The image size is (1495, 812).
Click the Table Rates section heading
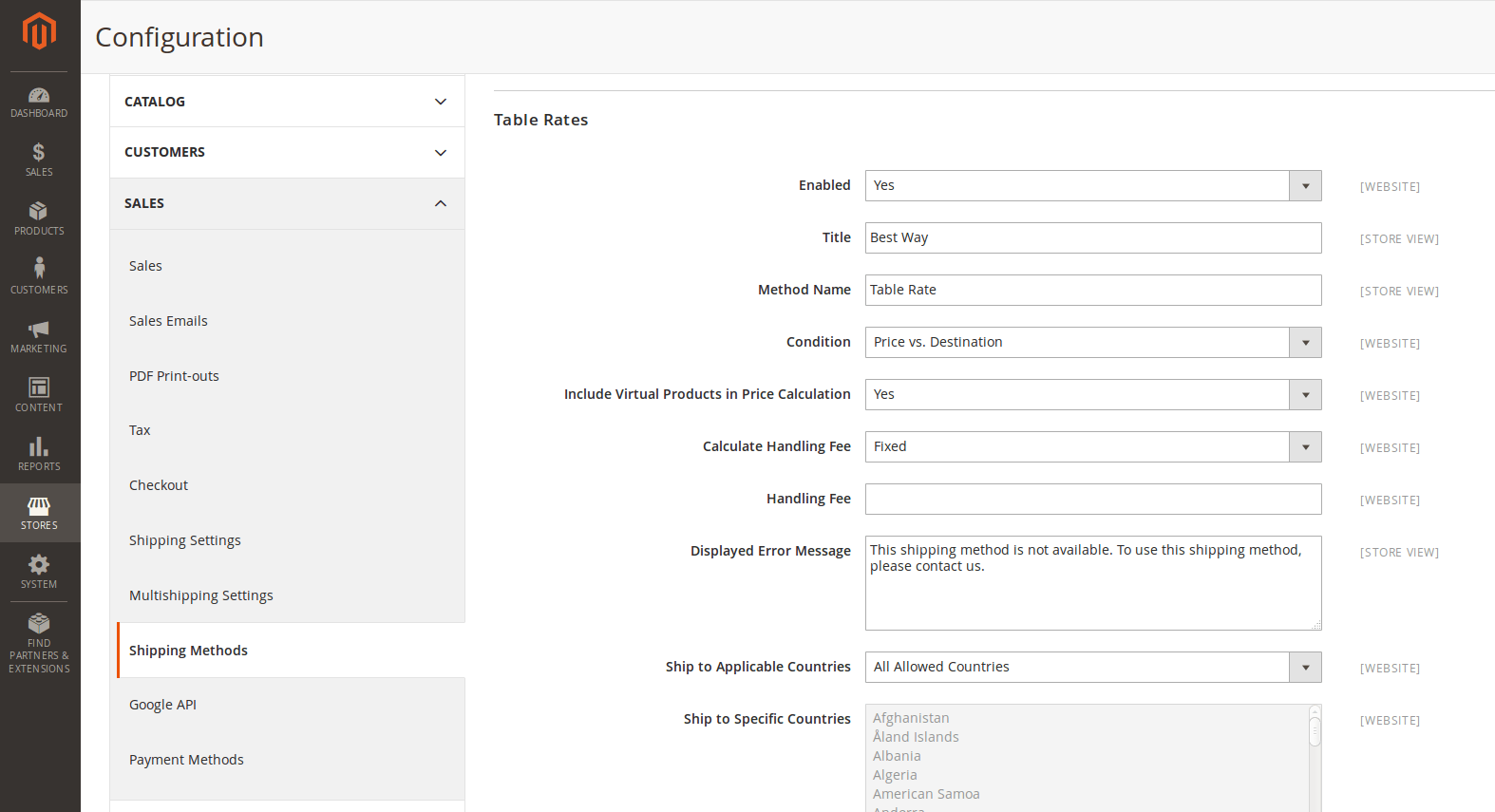(540, 120)
